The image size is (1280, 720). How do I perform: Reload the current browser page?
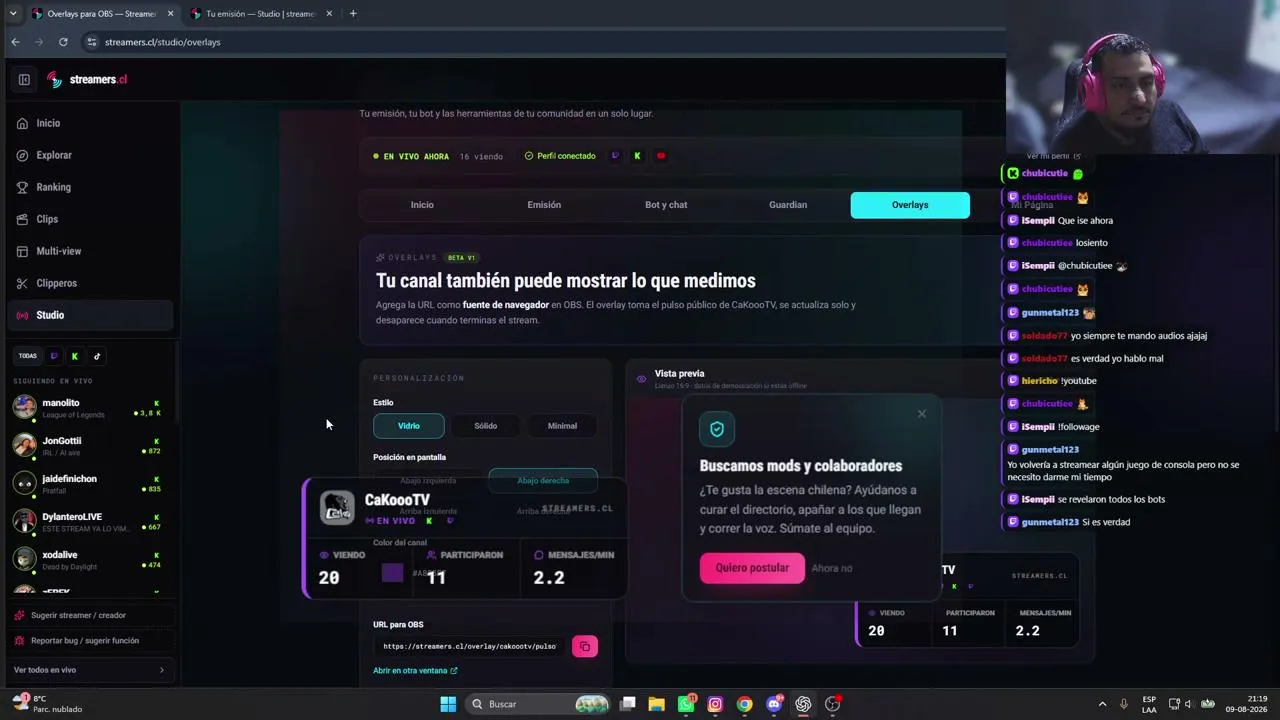click(x=63, y=42)
